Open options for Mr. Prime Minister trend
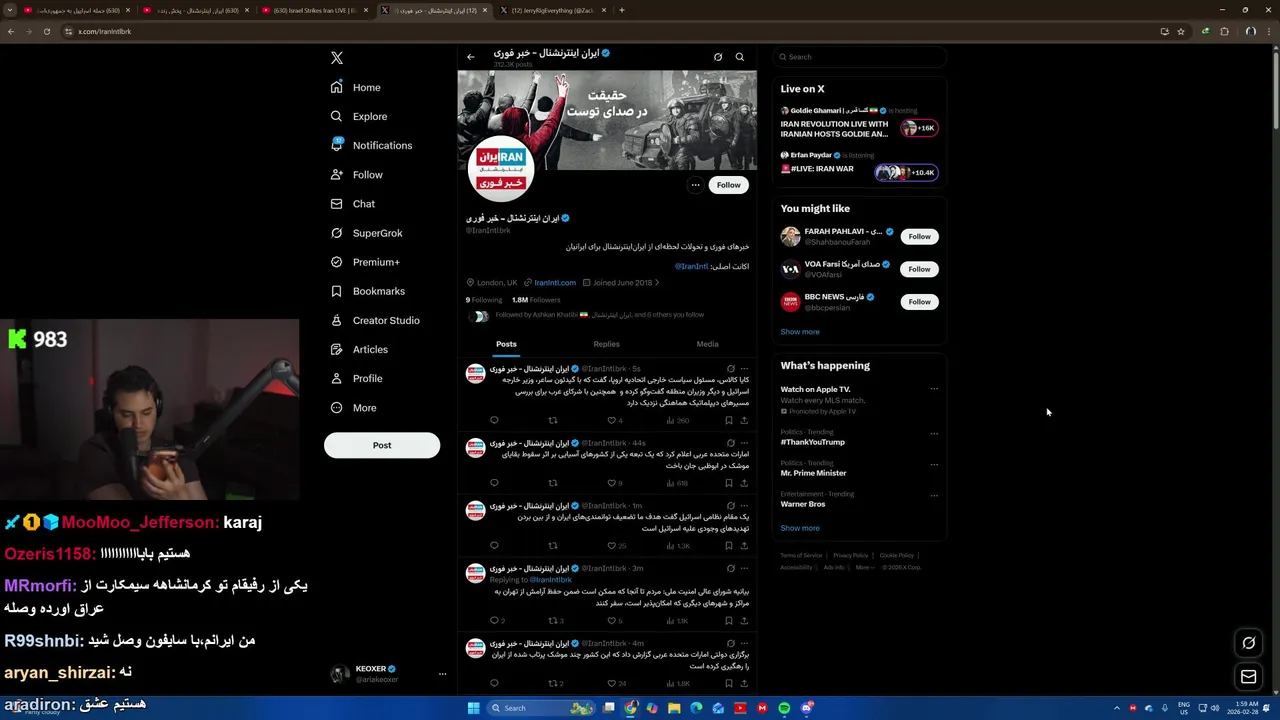The width and height of the screenshot is (1280, 720). pos(934,465)
